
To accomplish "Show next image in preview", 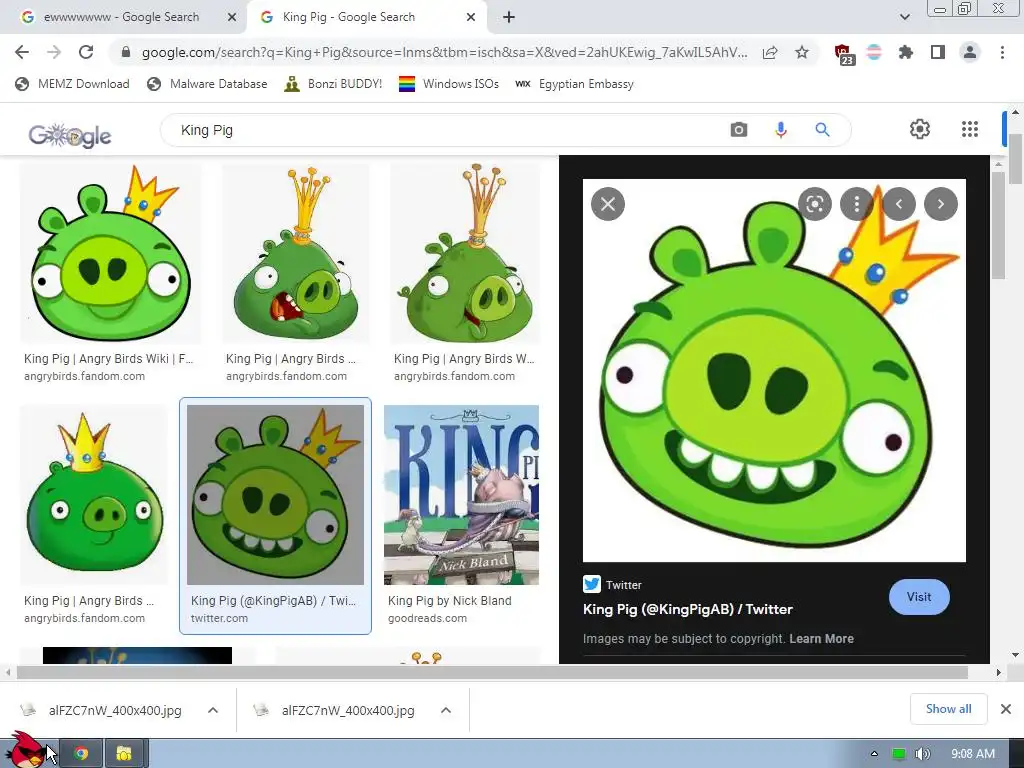I will [941, 204].
